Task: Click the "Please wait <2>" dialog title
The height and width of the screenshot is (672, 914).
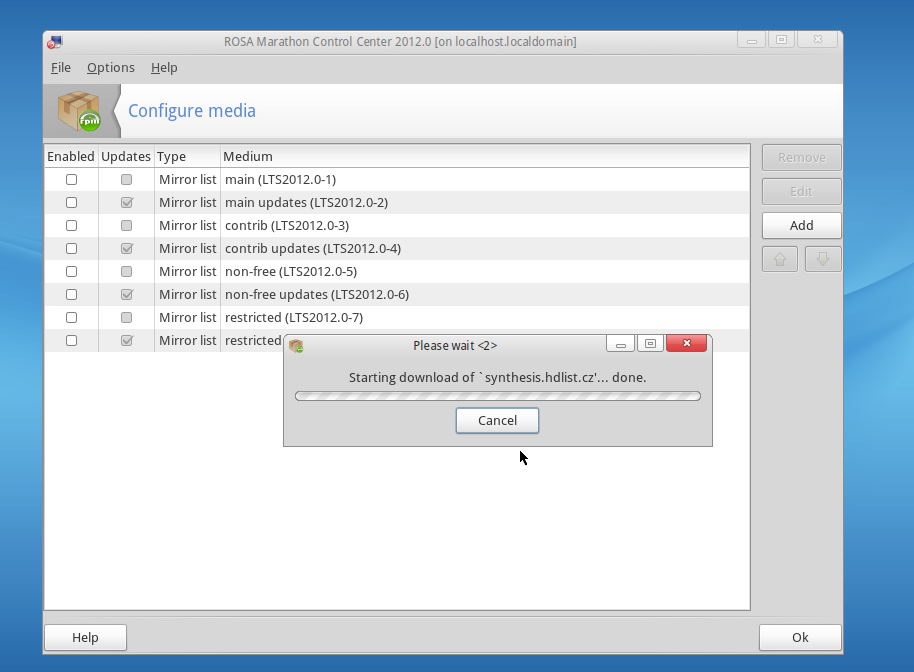Action: (x=455, y=346)
